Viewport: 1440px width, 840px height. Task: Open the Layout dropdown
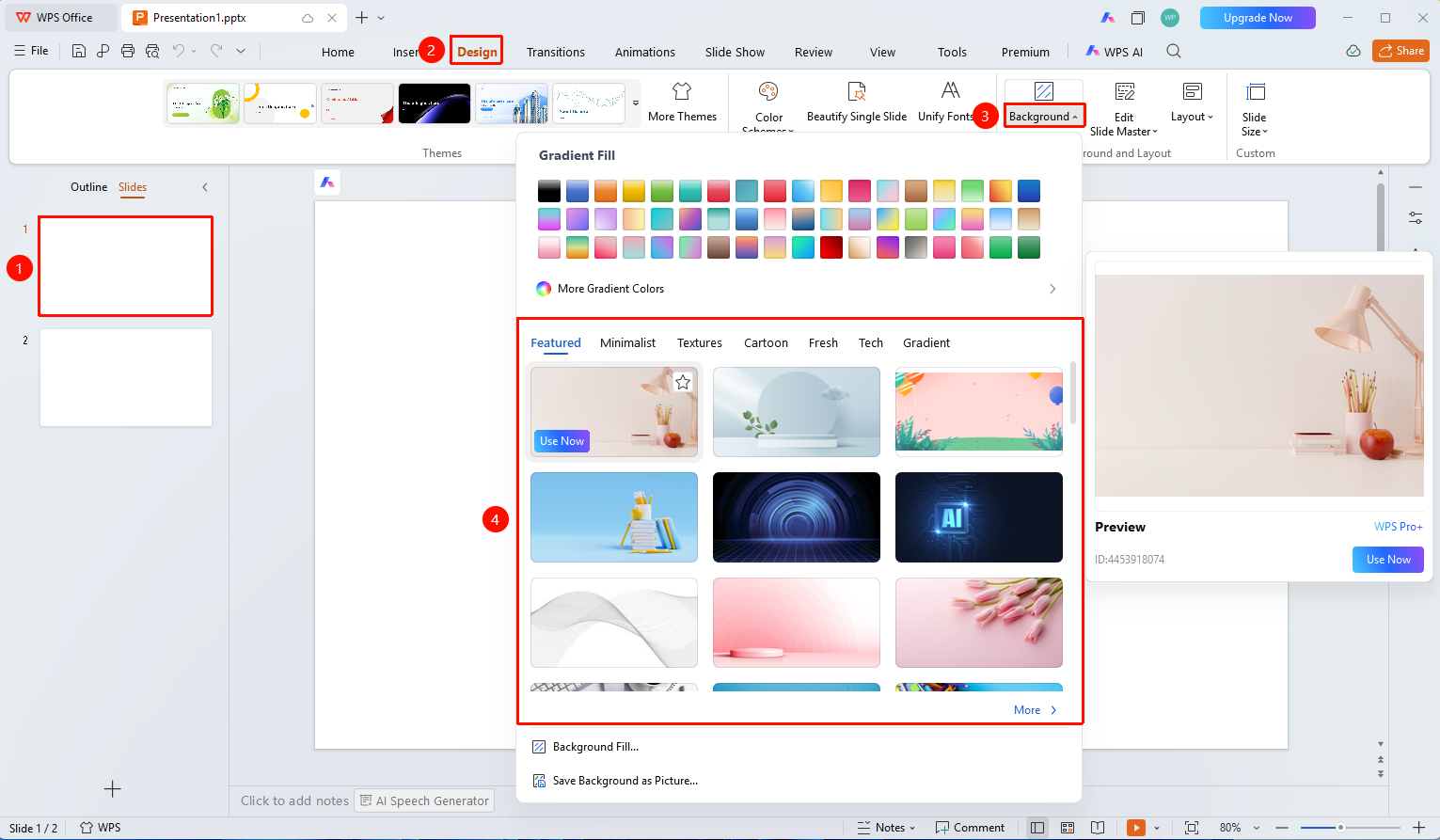click(x=1192, y=102)
